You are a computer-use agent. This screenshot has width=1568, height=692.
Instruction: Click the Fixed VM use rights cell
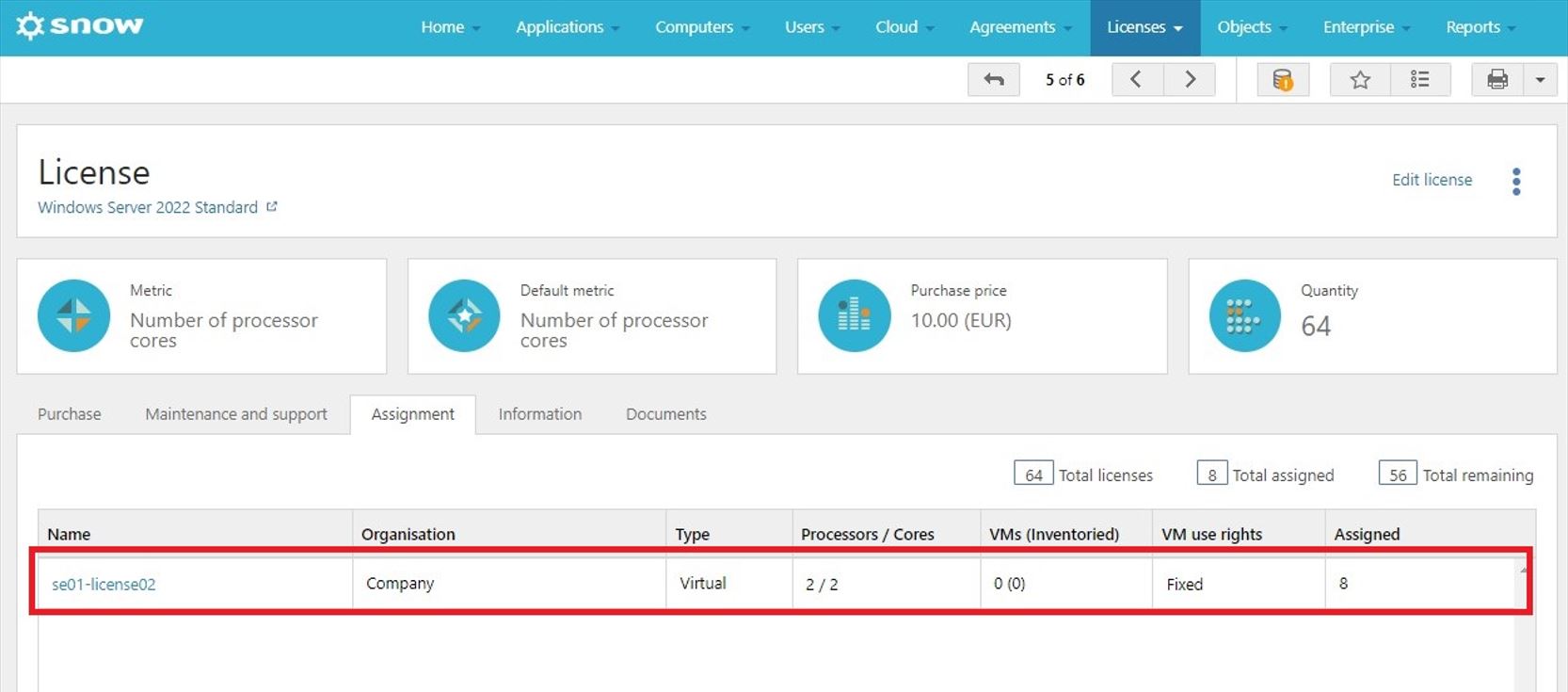[x=1239, y=584]
